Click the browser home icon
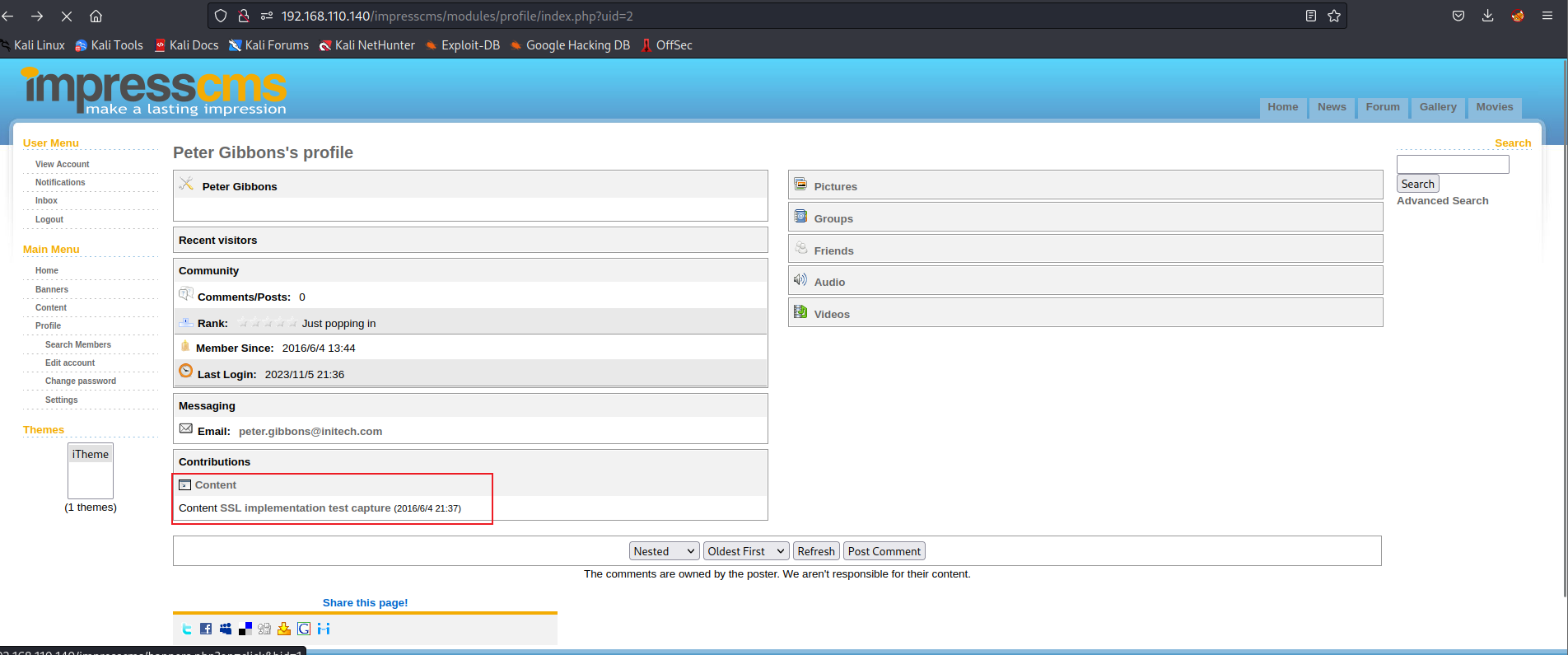 pos(96,16)
